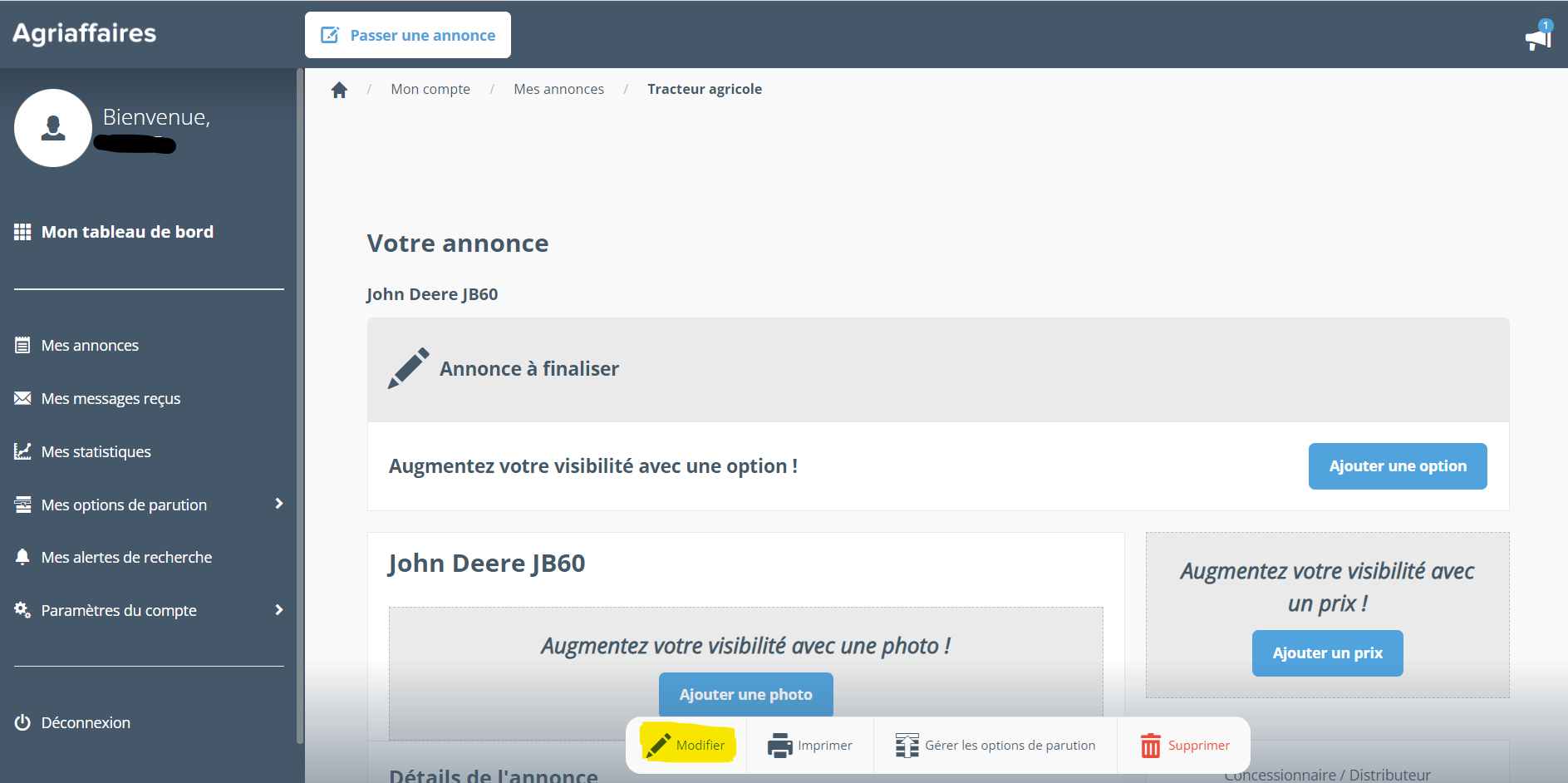Follow the Mon compte breadcrumb link
The height and width of the screenshot is (783, 1568).
430,89
